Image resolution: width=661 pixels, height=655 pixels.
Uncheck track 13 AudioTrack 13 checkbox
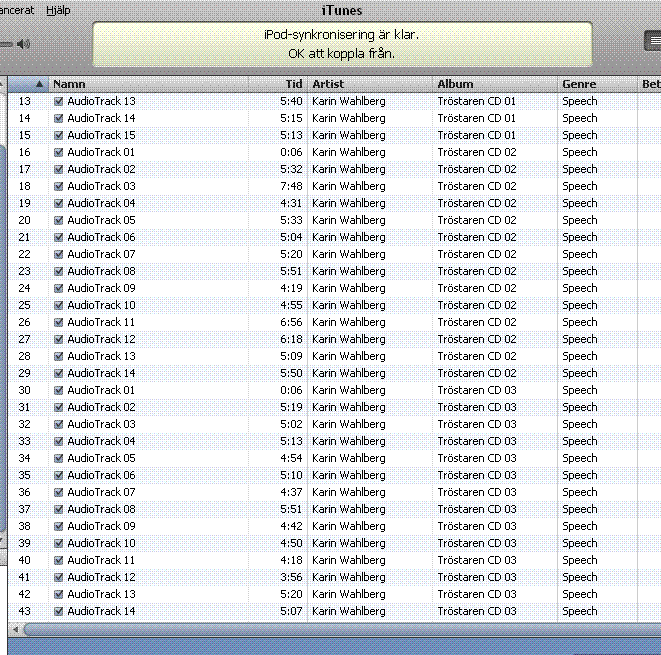pos(59,101)
